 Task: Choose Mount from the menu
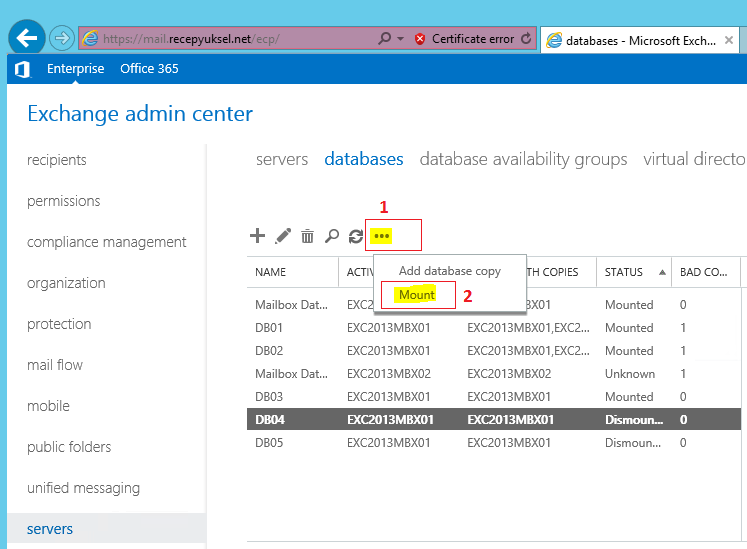417,295
